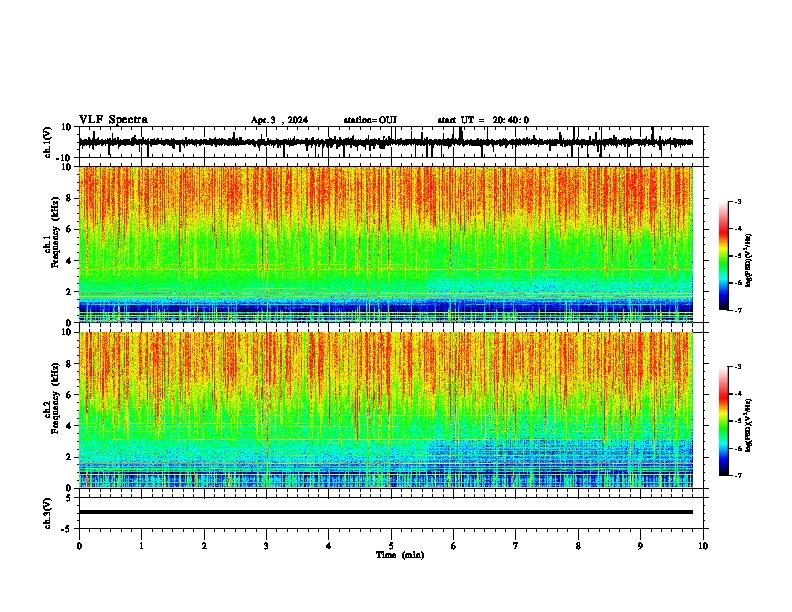Click the "4" kHz tick on ch.1 frequency axis
This screenshot has height=612, width=792.
tap(69, 261)
